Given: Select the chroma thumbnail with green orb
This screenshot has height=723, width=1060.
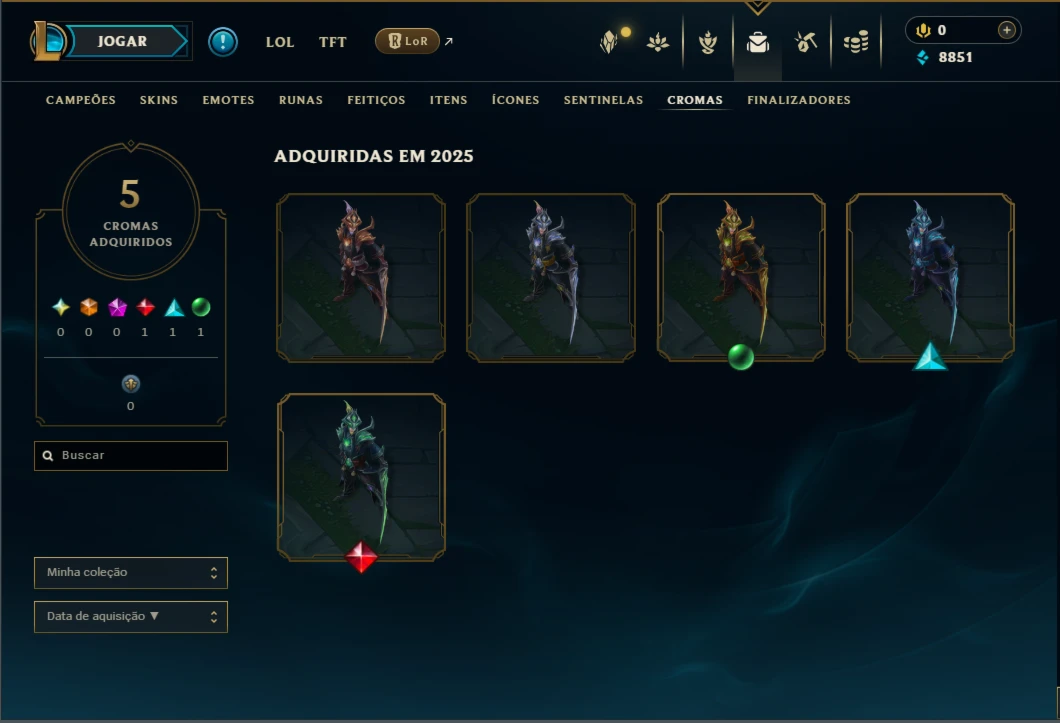Looking at the screenshot, I should (741, 278).
